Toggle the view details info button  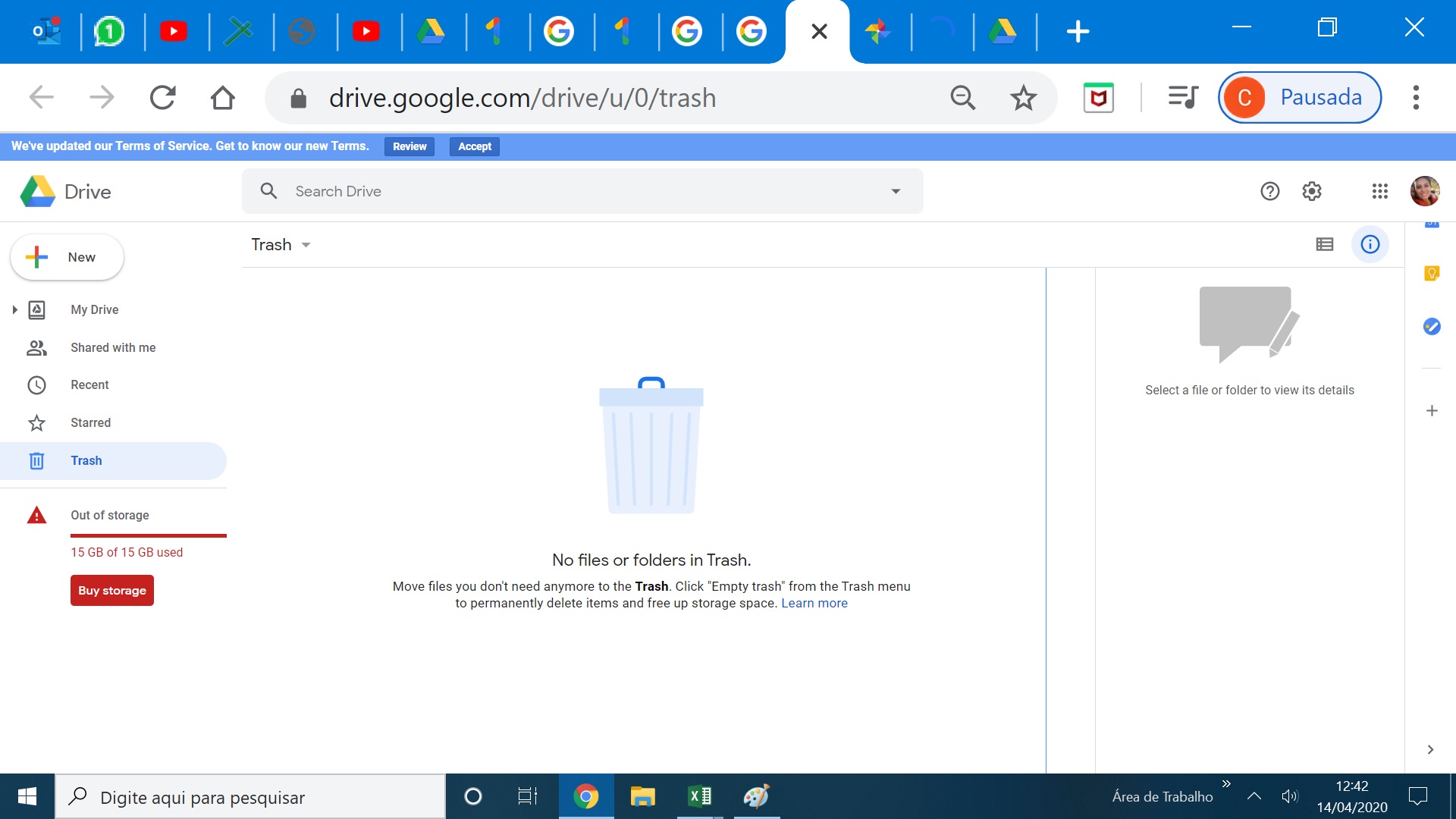[x=1370, y=244]
